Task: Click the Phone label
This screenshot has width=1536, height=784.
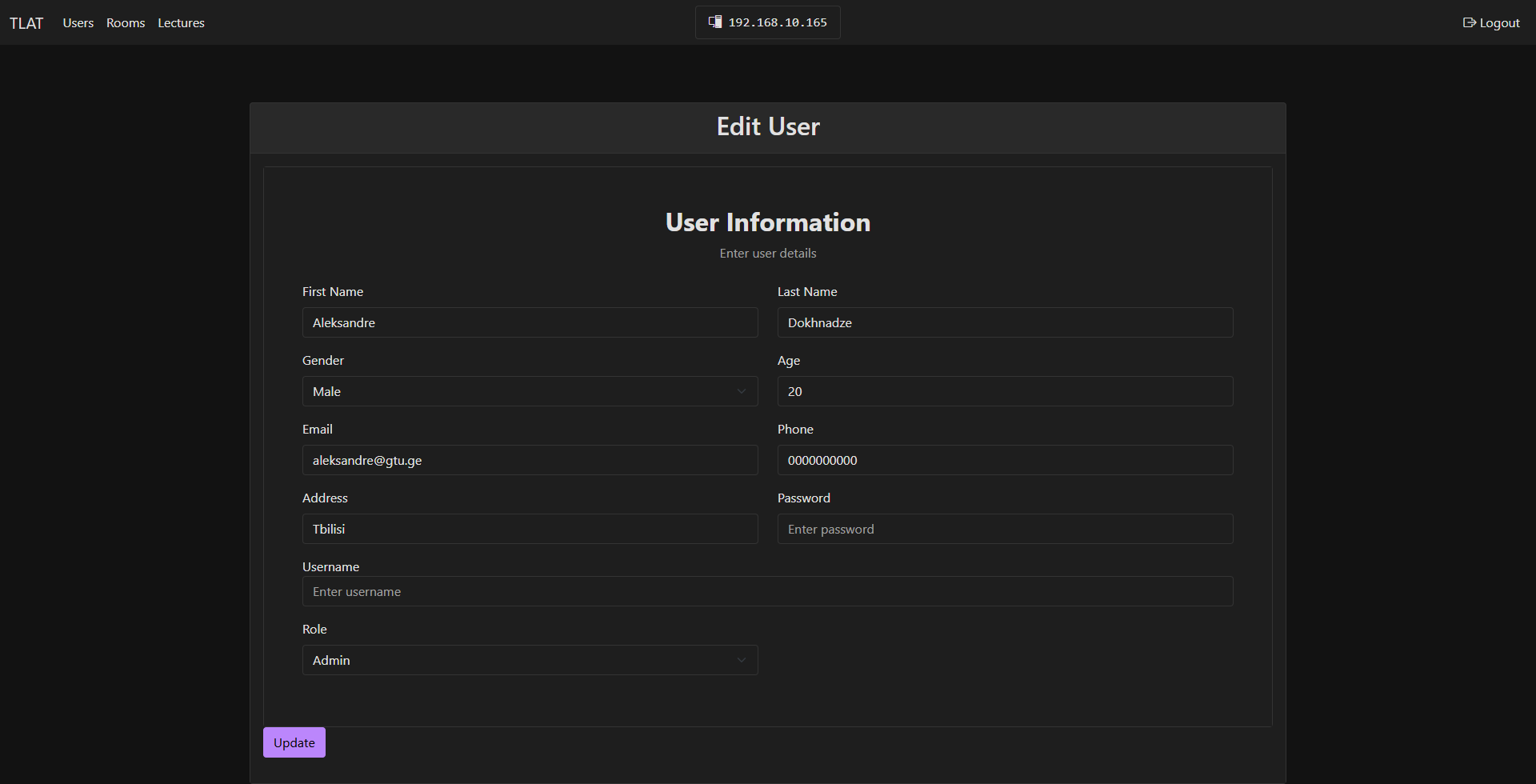Action: [x=795, y=429]
